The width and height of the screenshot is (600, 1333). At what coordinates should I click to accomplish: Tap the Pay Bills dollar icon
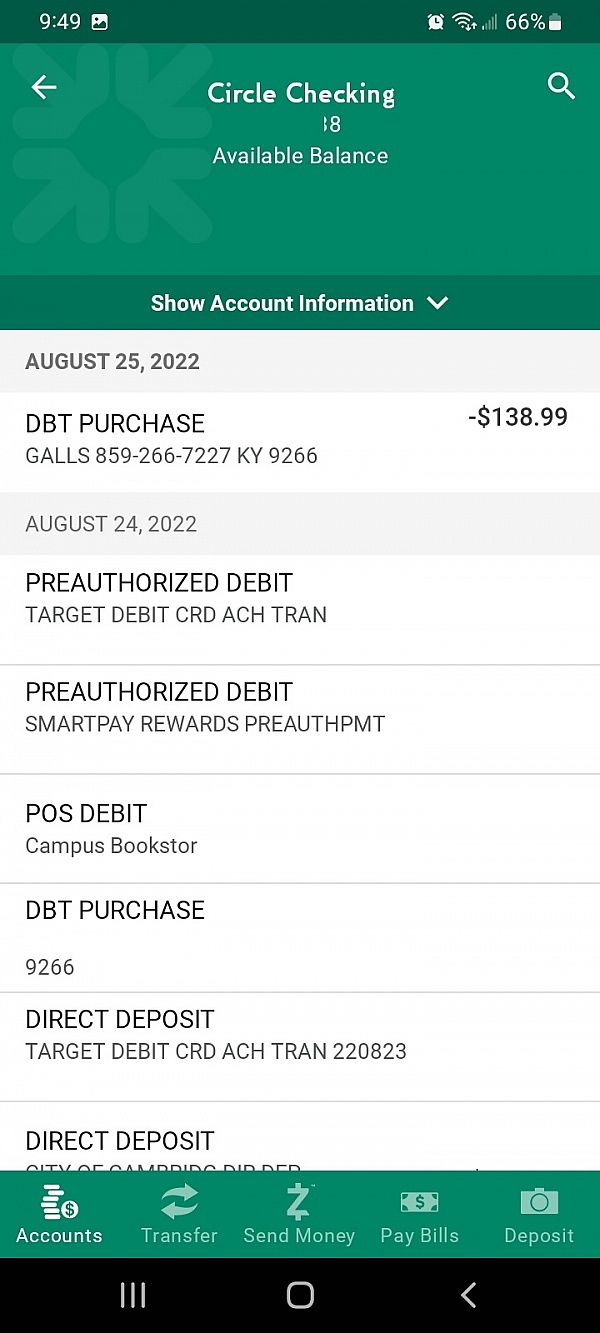click(x=419, y=1201)
